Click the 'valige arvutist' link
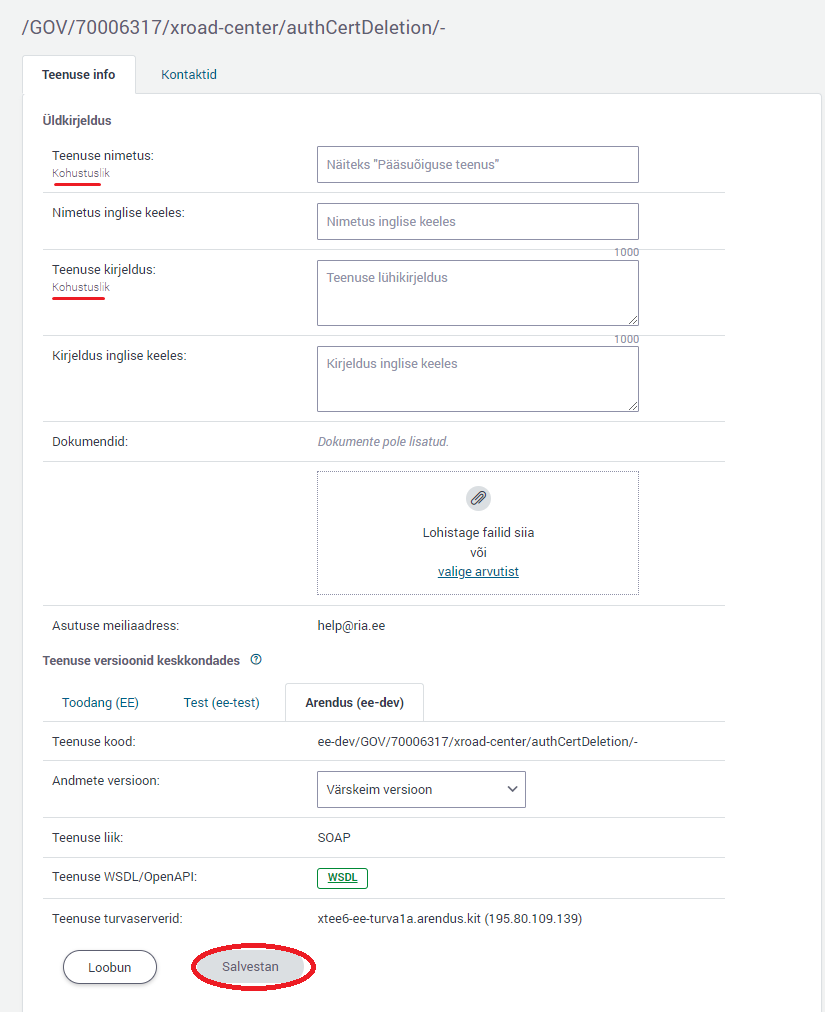This screenshot has width=825, height=1012. point(478,572)
